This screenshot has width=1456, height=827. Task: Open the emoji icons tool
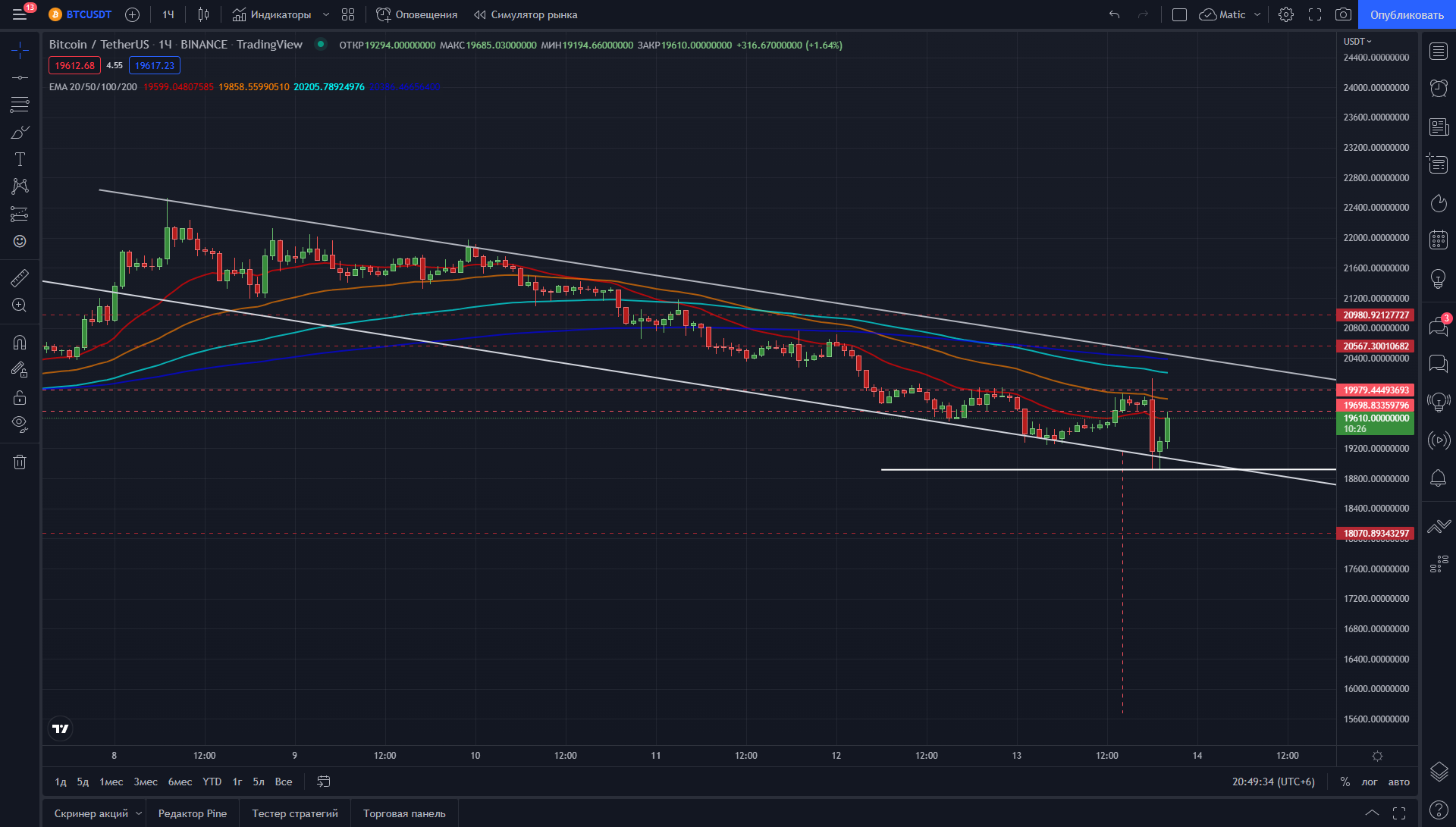[20, 241]
